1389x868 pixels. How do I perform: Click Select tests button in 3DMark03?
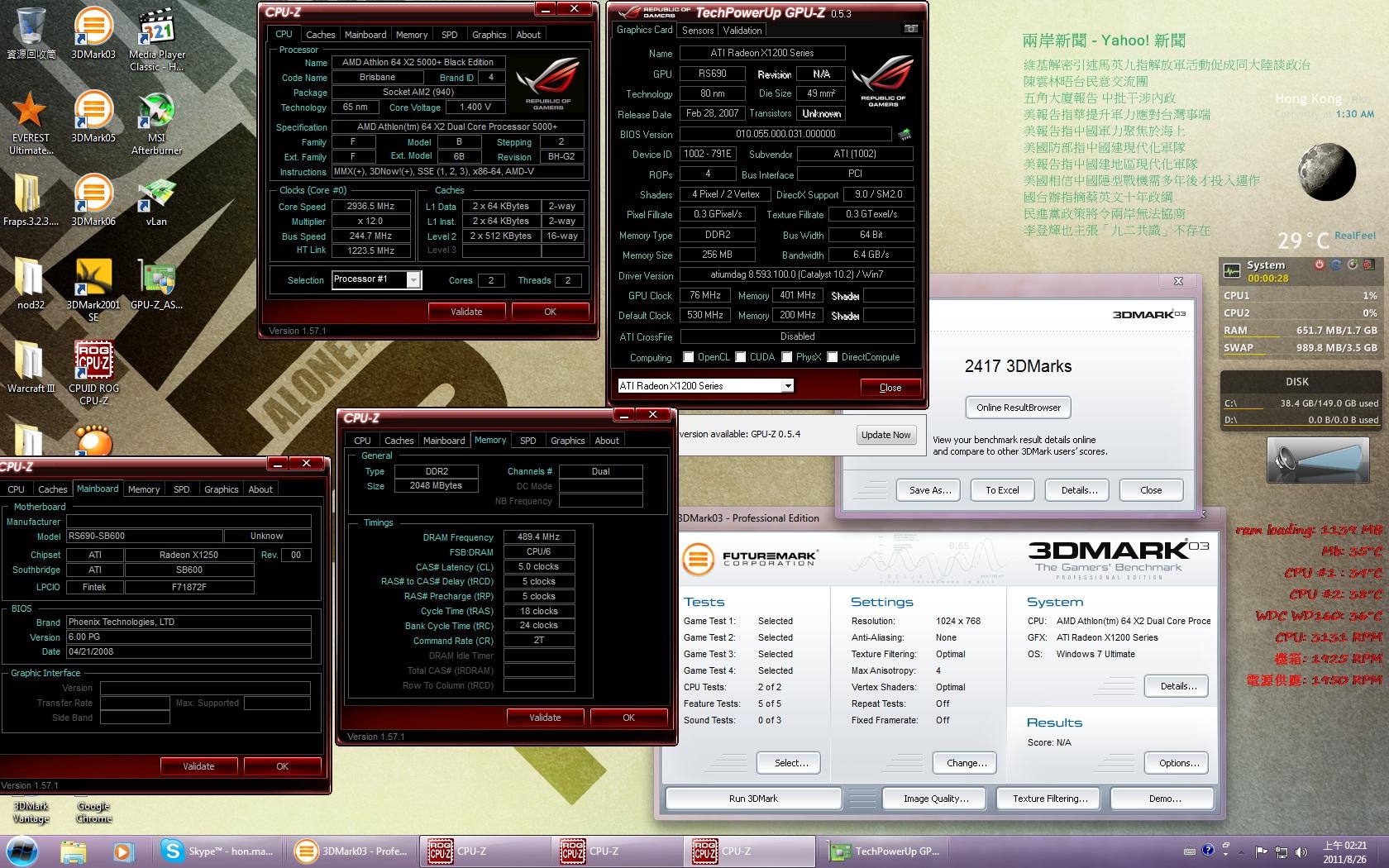[790, 763]
